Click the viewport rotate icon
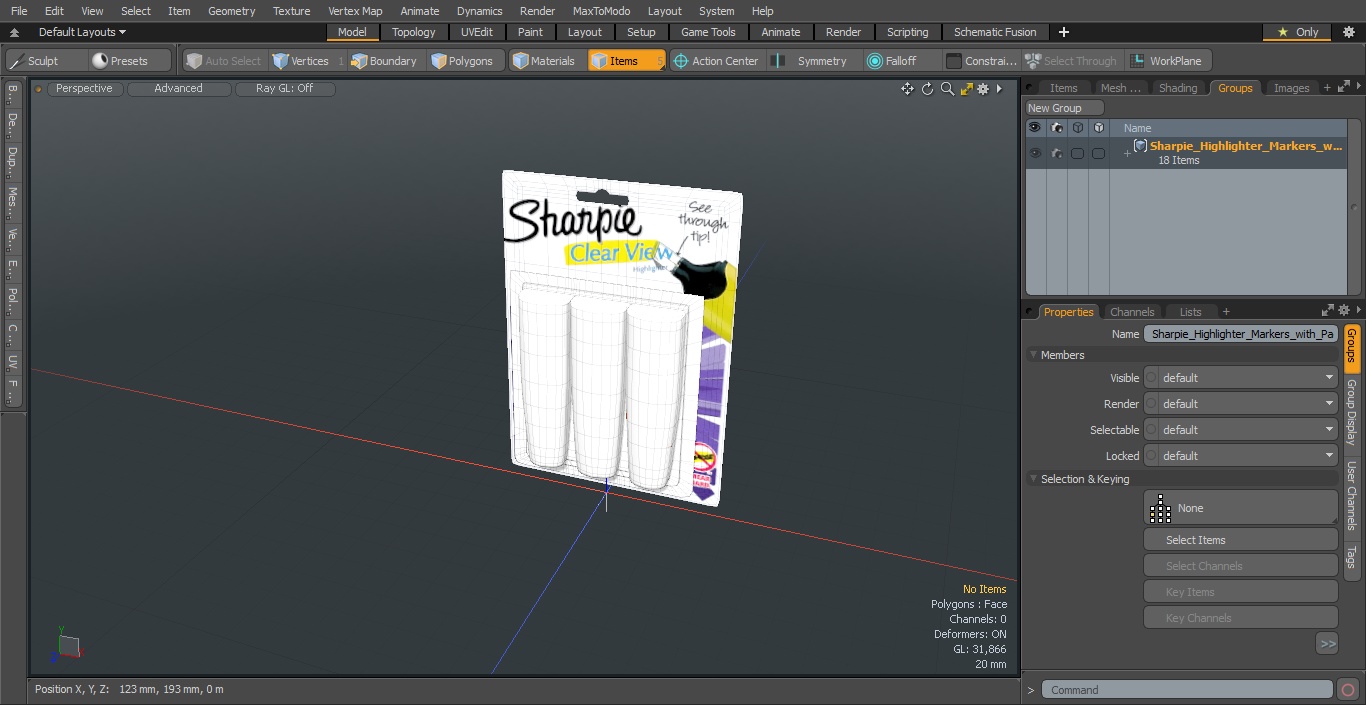 point(927,89)
